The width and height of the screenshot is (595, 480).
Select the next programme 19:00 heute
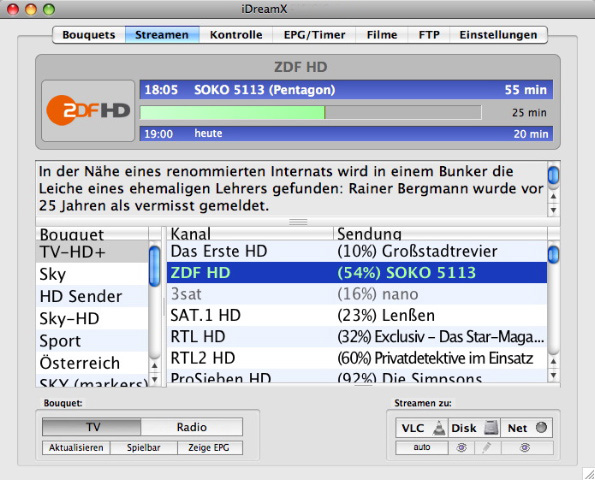tap(346, 134)
